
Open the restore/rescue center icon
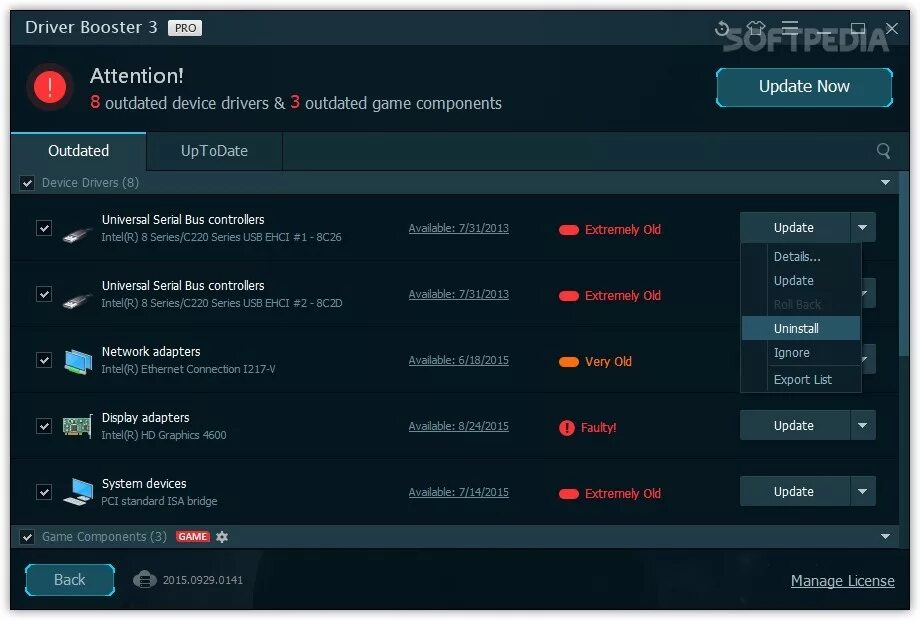(722, 28)
